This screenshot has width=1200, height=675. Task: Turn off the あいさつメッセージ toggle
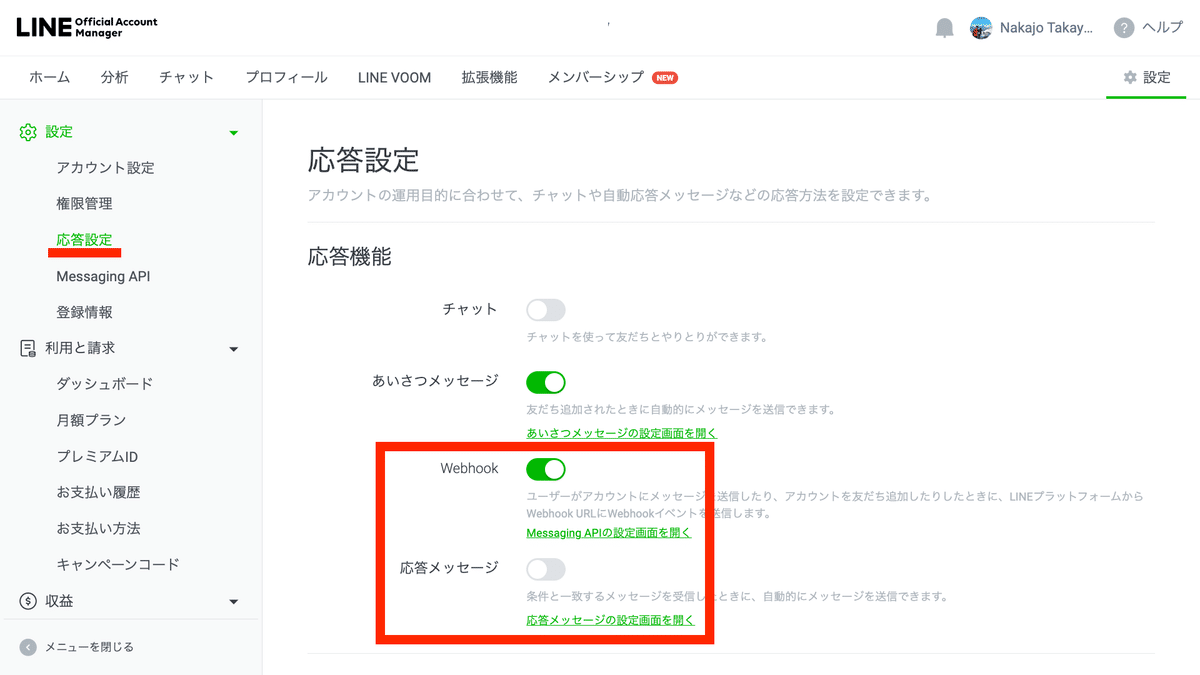point(546,382)
